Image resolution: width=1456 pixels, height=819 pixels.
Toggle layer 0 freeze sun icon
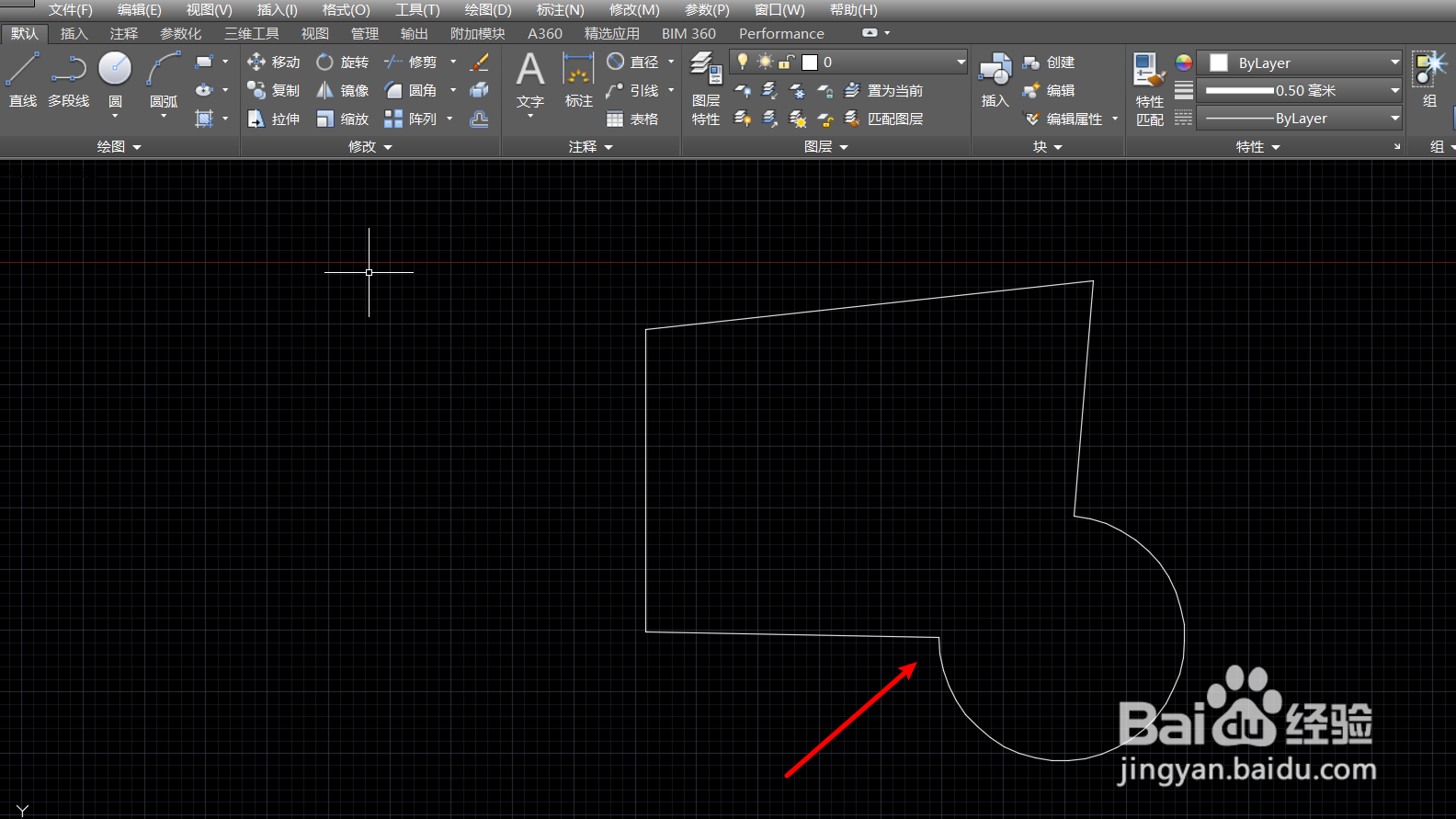pyautogui.click(x=765, y=62)
